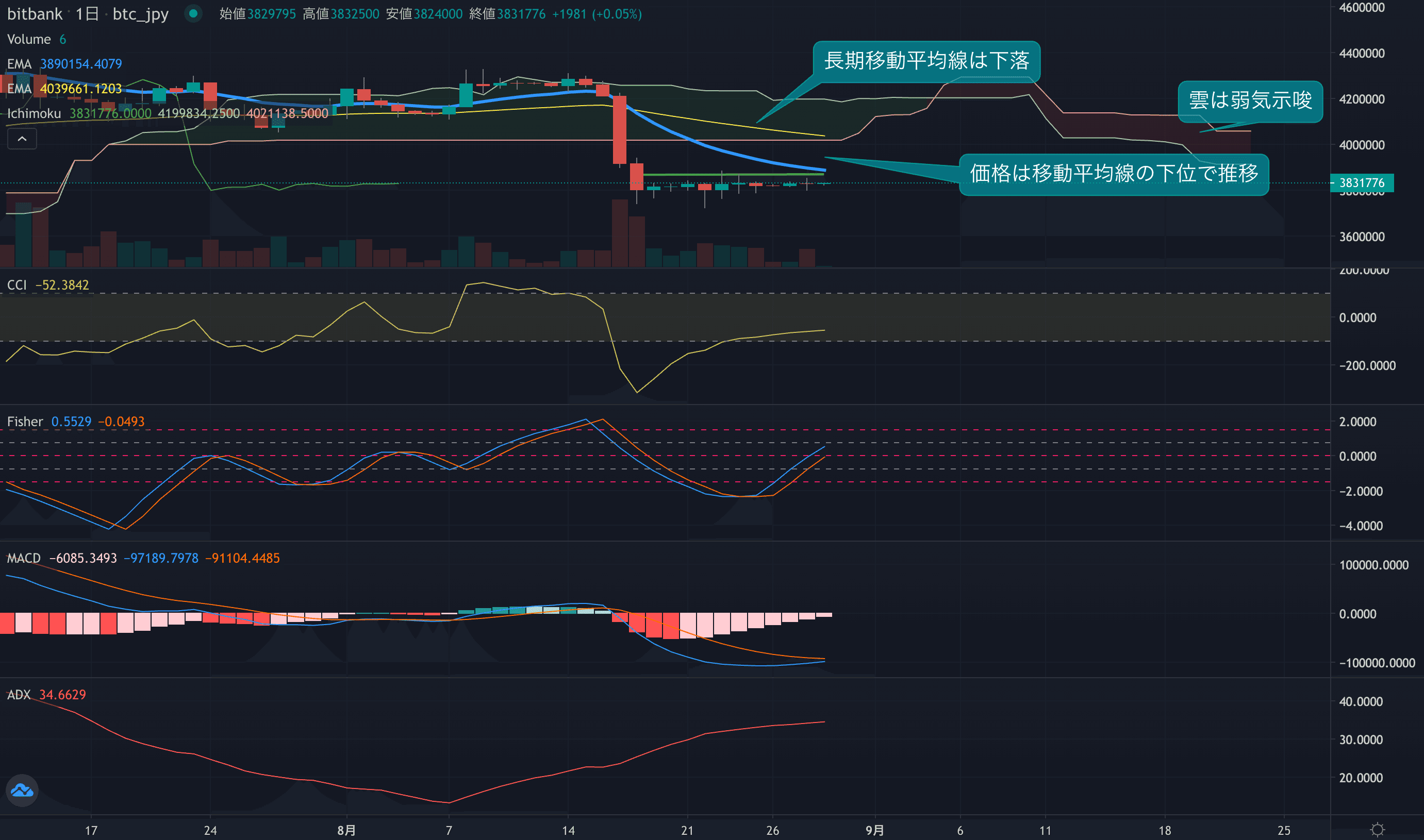The image size is (1424, 840).
Task: Click the MACD indicator legend label
Action: (24, 558)
